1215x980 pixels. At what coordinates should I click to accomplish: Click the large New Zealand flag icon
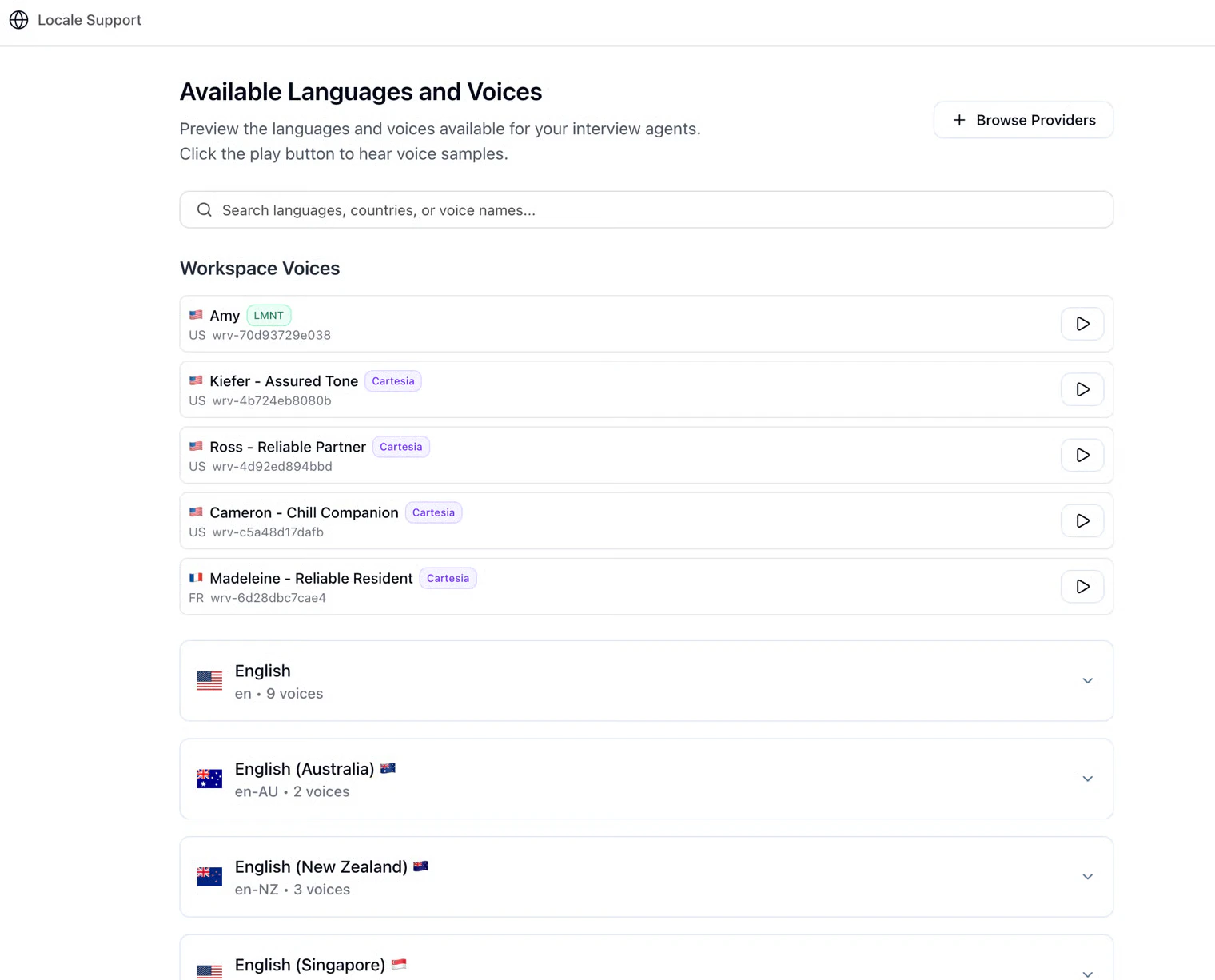[209, 877]
